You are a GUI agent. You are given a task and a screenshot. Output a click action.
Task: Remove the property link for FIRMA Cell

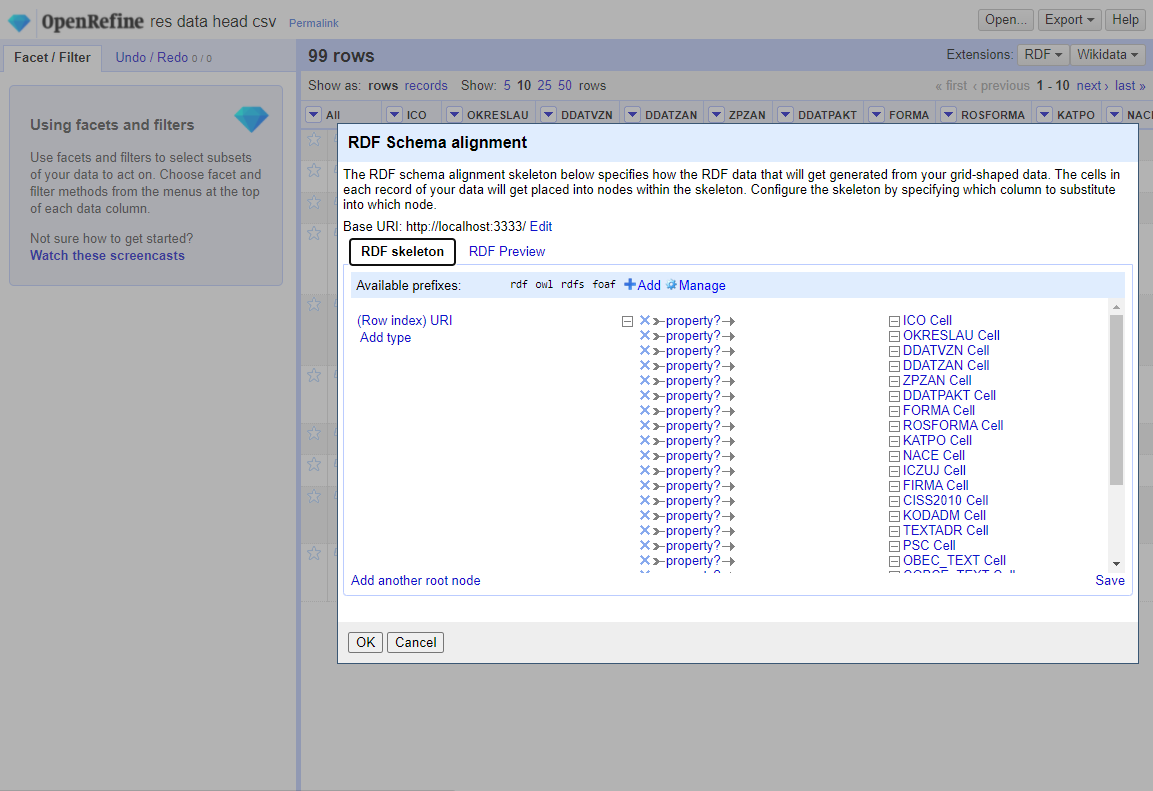[x=645, y=485]
